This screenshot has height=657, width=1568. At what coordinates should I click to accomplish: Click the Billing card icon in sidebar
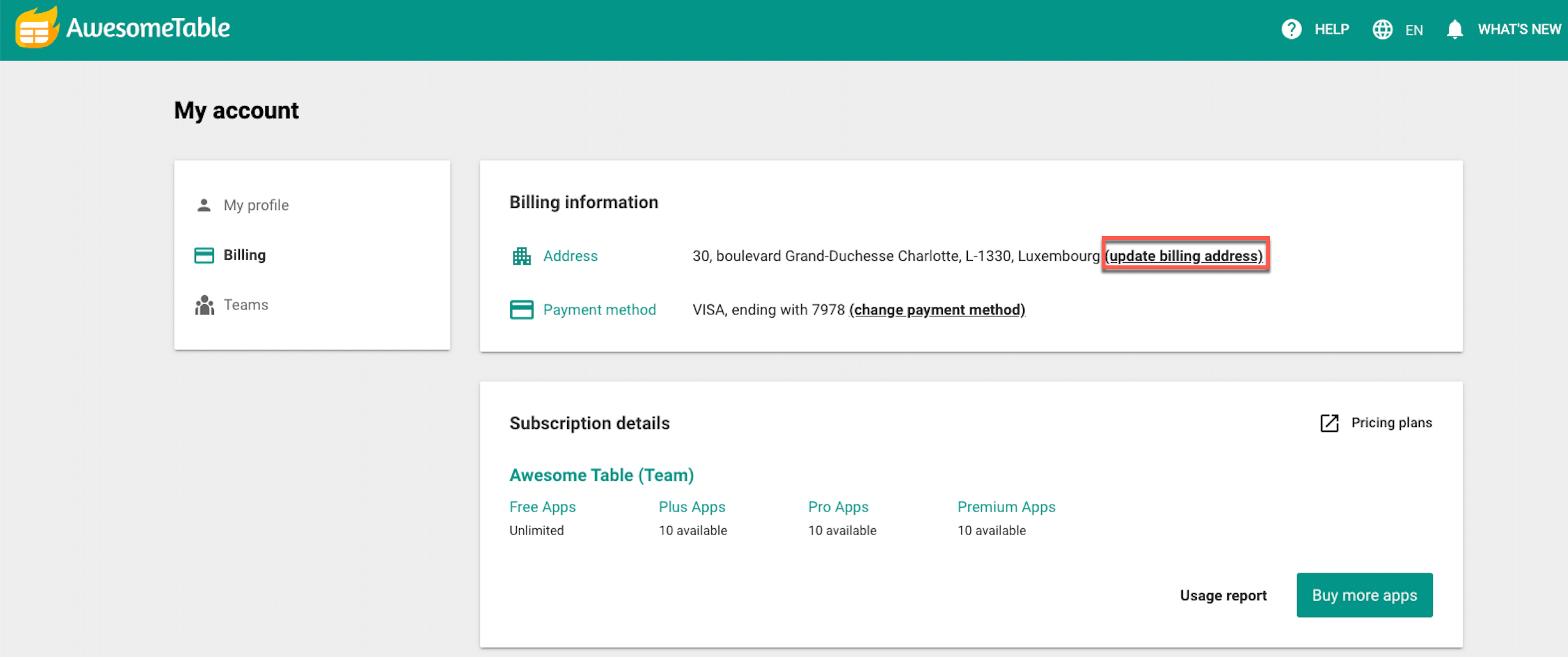point(203,255)
